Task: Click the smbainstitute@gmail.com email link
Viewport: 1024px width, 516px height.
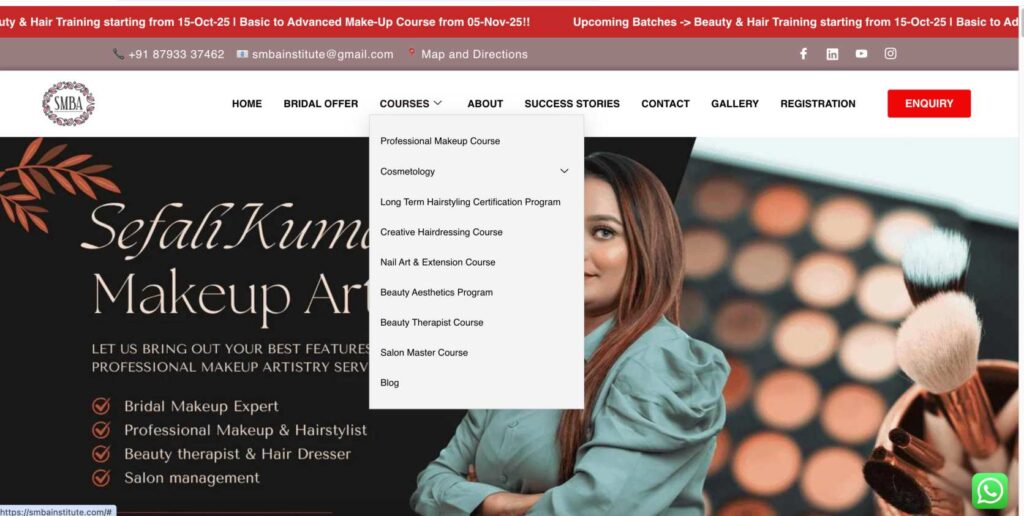Action: click(x=322, y=54)
